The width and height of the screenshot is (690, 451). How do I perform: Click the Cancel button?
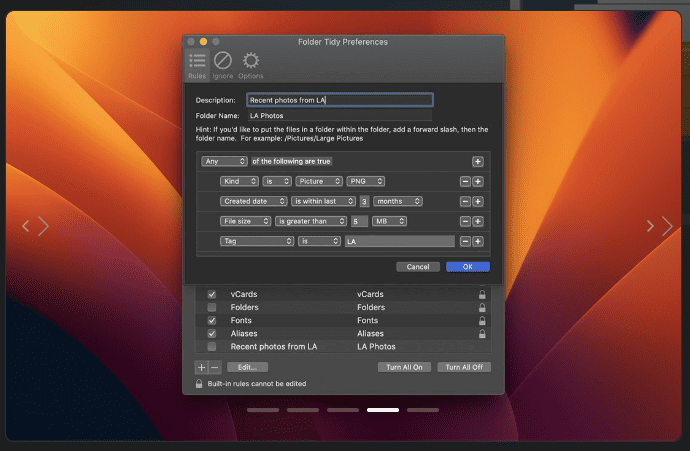[418, 267]
